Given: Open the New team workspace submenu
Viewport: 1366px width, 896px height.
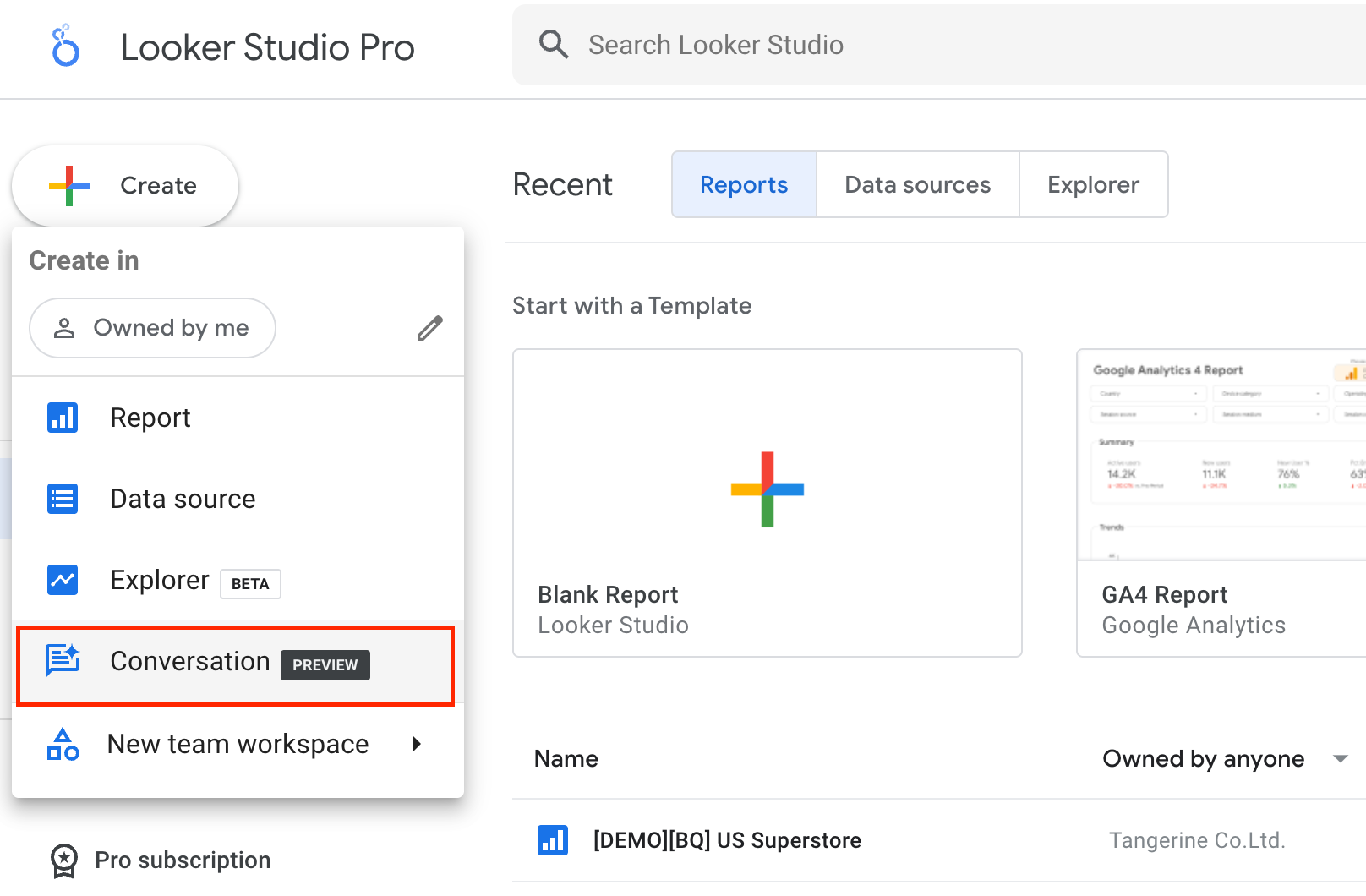Looking at the screenshot, I should (238, 744).
